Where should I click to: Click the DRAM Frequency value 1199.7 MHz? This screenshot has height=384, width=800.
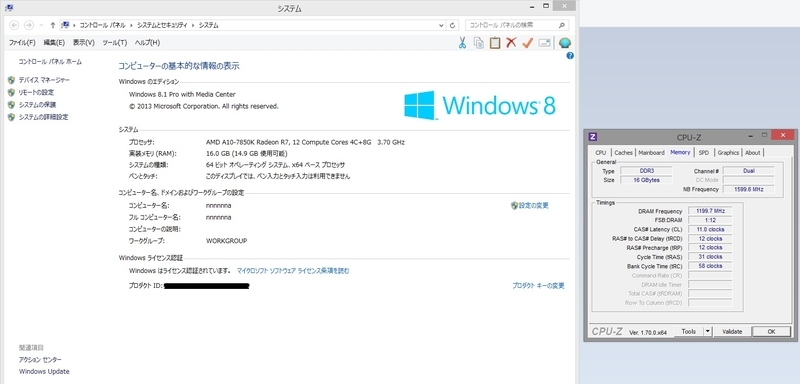710,211
